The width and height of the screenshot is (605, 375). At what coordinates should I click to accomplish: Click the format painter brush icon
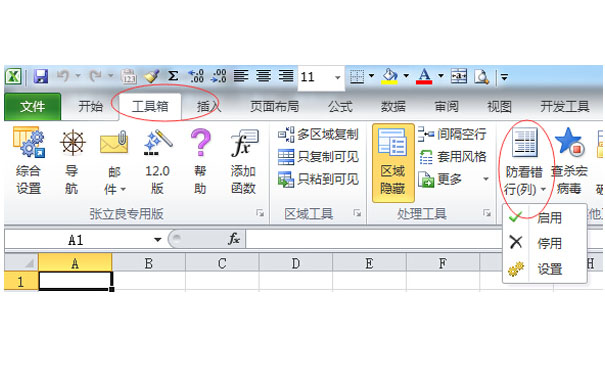pos(151,76)
